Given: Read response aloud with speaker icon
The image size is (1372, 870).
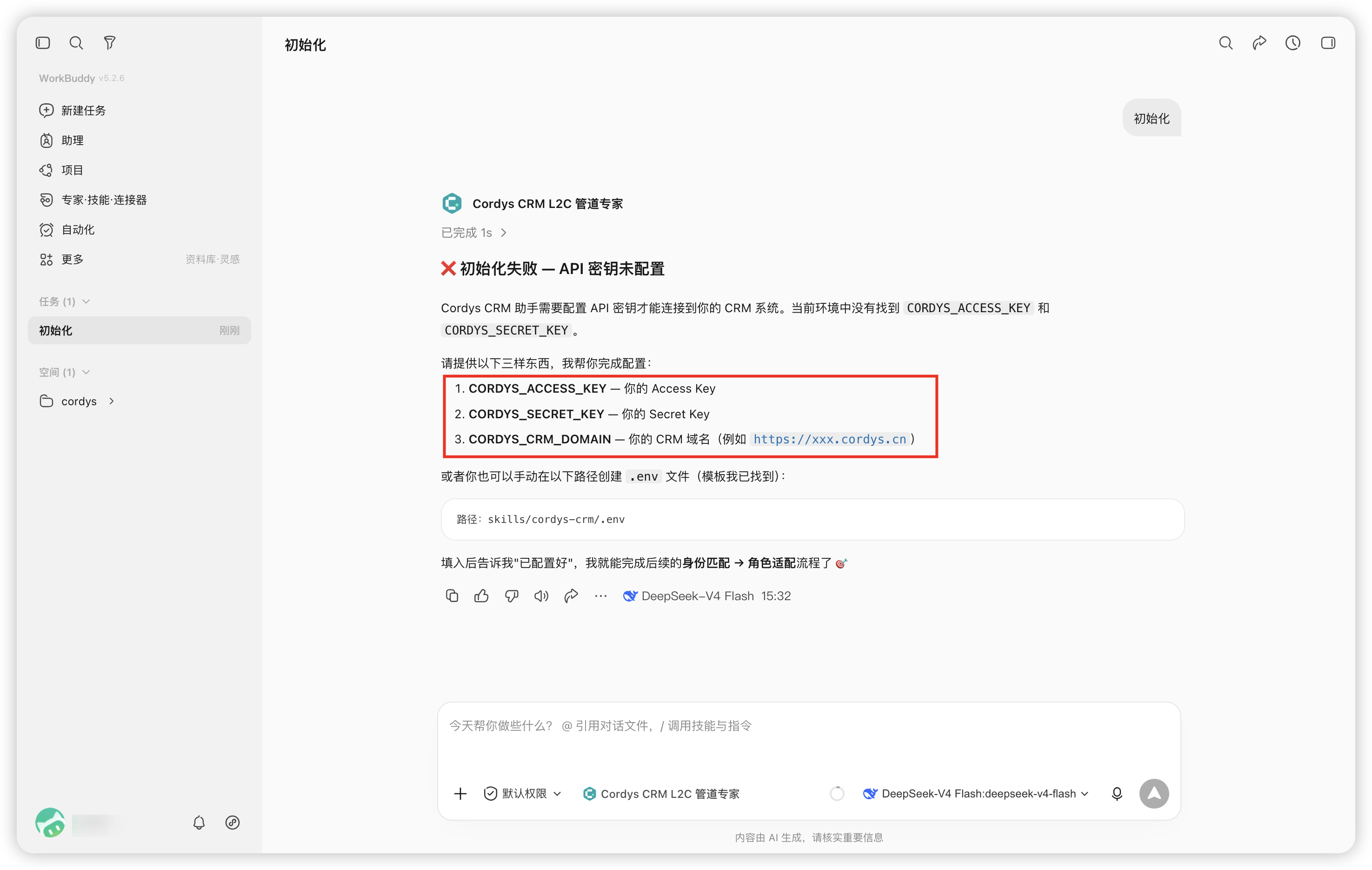Looking at the screenshot, I should pos(541,596).
